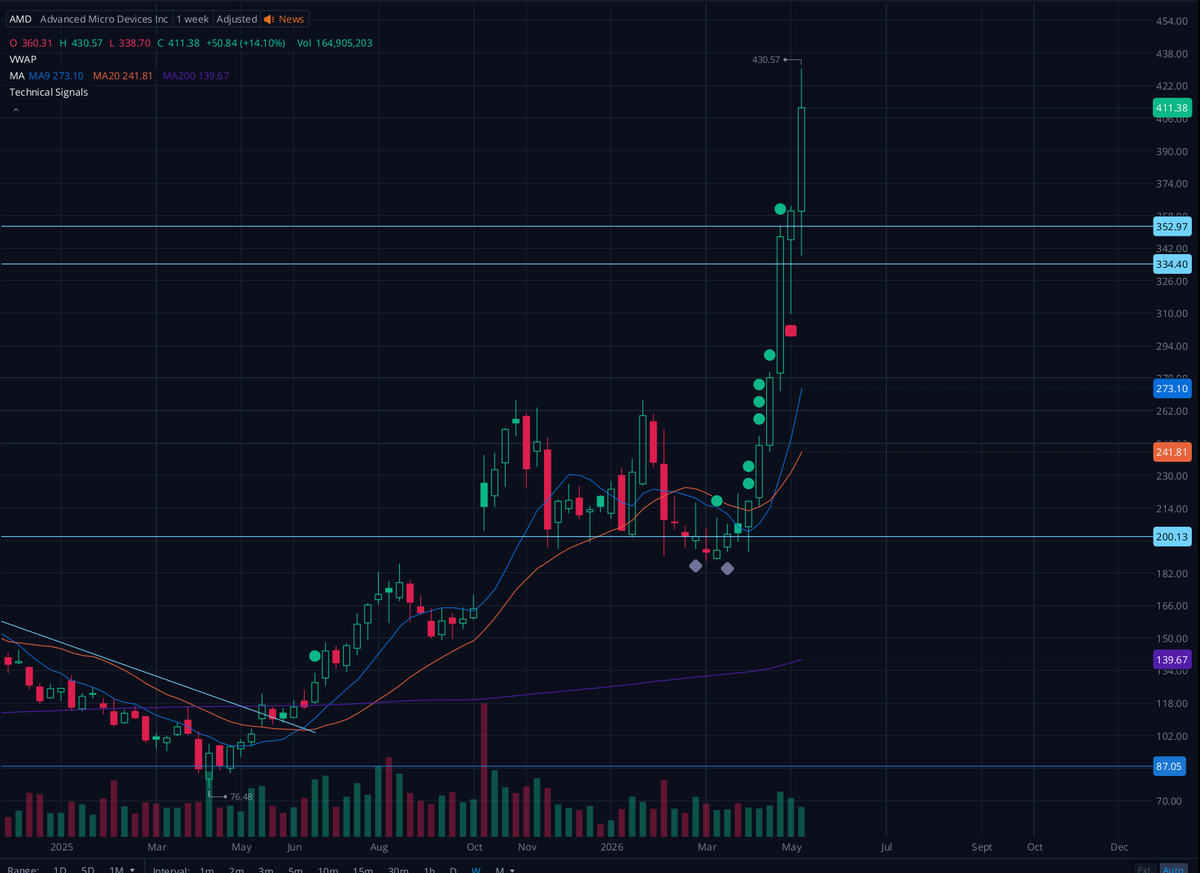1200x873 pixels.
Task: Select the 5D range button
Action: pos(88,870)
